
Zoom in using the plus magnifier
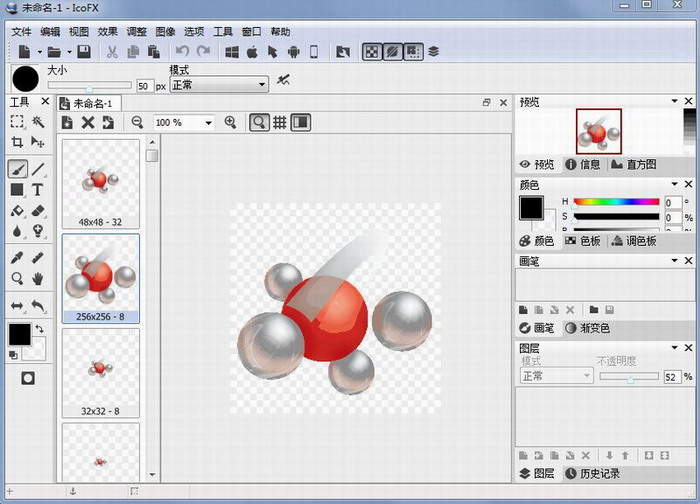coord(230,122)
